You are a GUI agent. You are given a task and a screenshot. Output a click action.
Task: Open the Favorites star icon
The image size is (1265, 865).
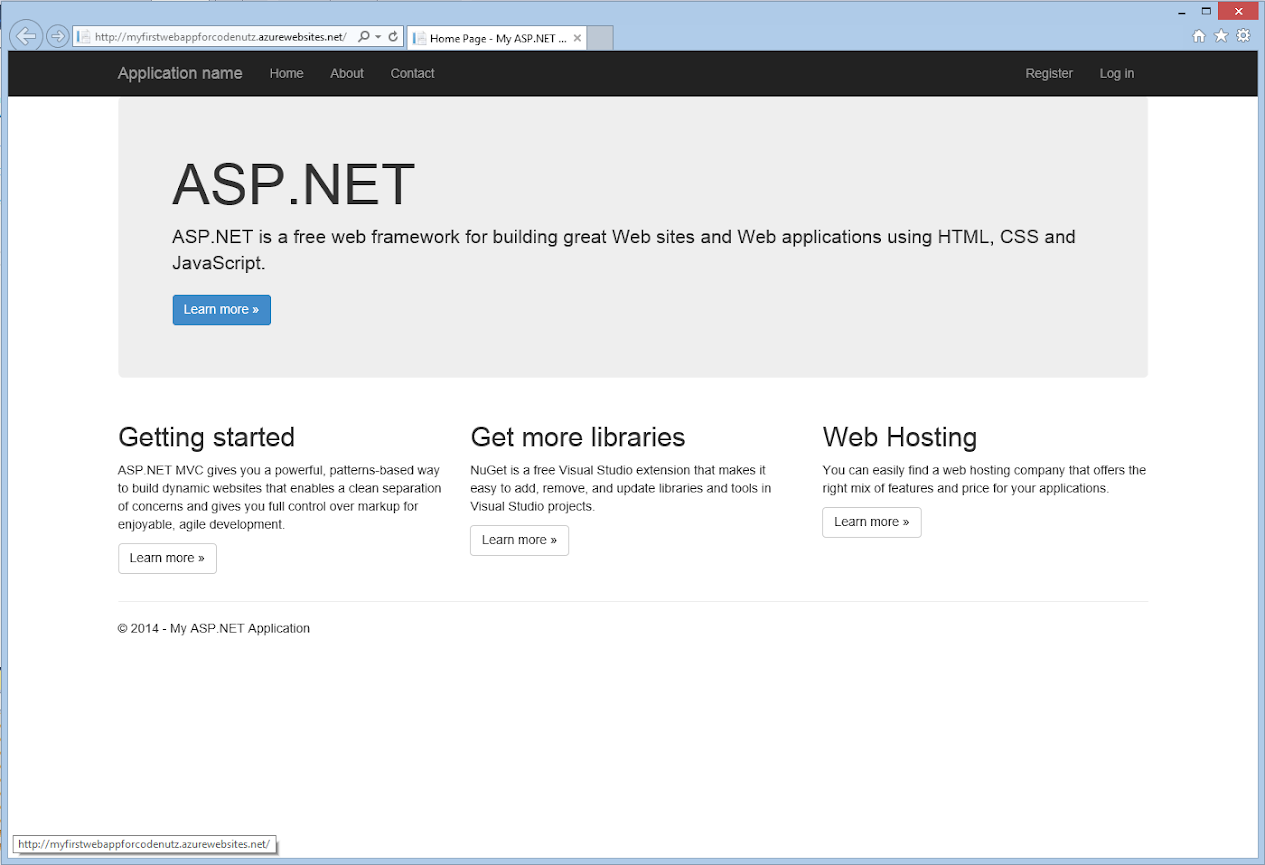point(1221,36)
